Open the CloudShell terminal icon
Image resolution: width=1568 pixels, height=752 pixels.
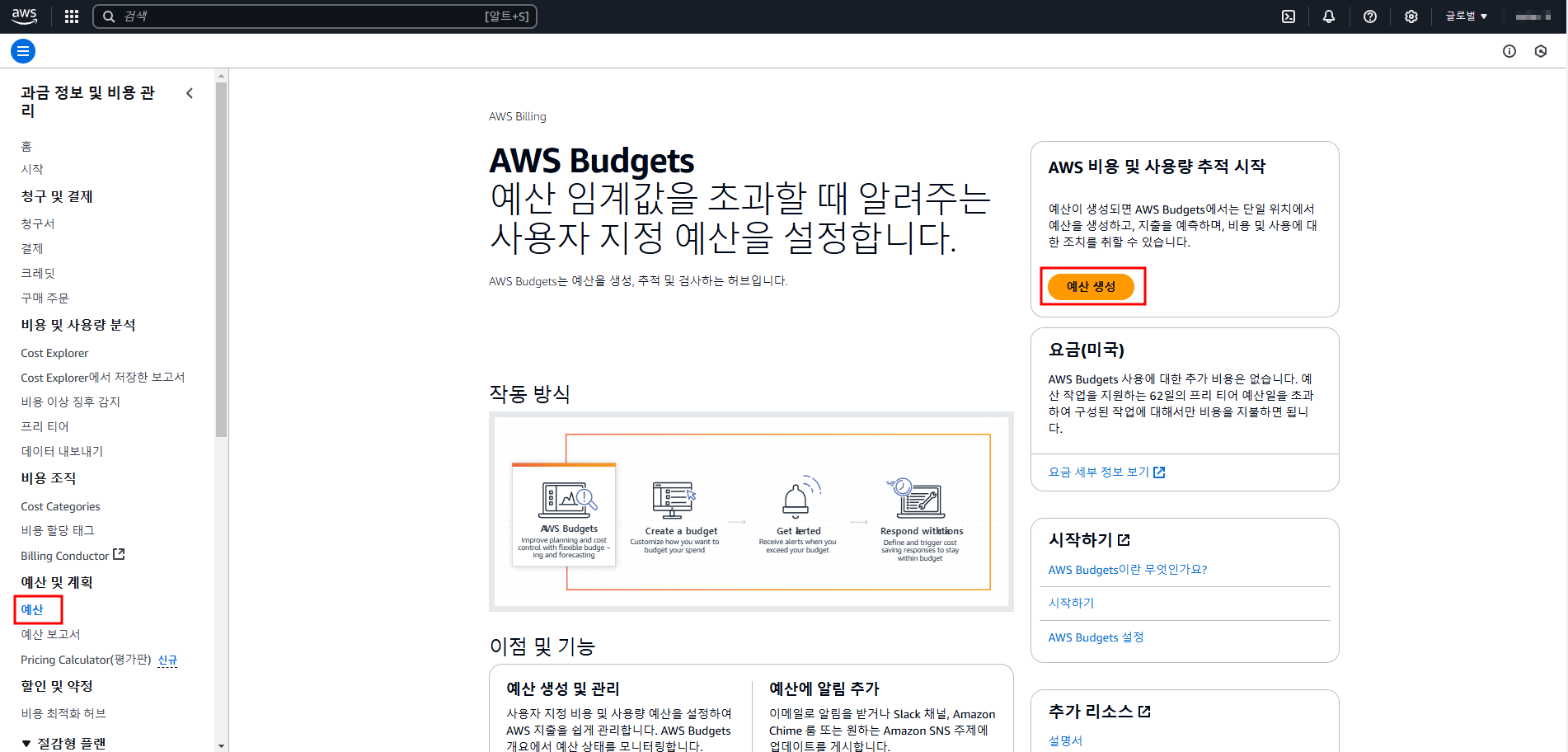click(1289, 16)
